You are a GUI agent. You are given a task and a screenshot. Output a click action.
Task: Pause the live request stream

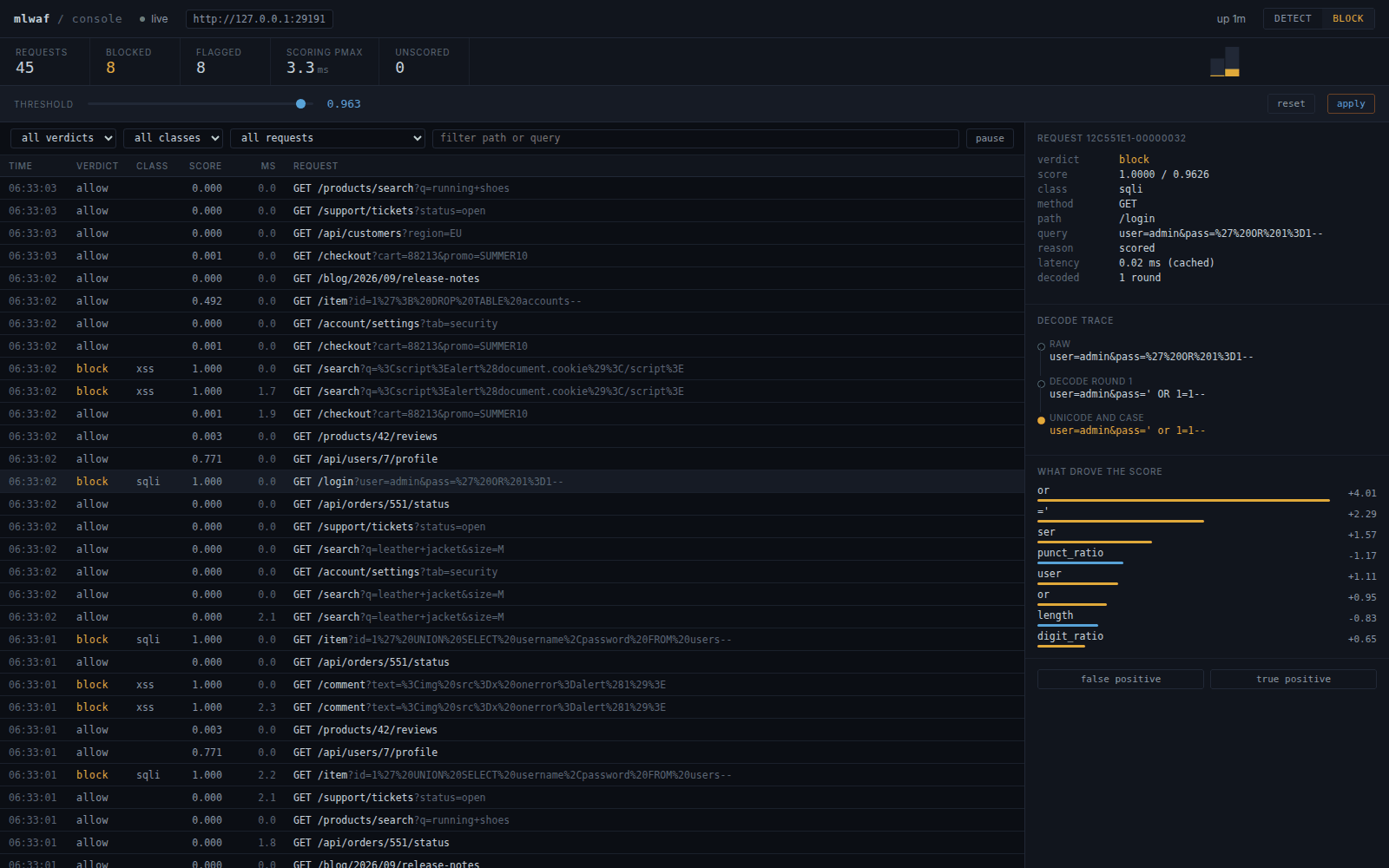tap(990, 138)
